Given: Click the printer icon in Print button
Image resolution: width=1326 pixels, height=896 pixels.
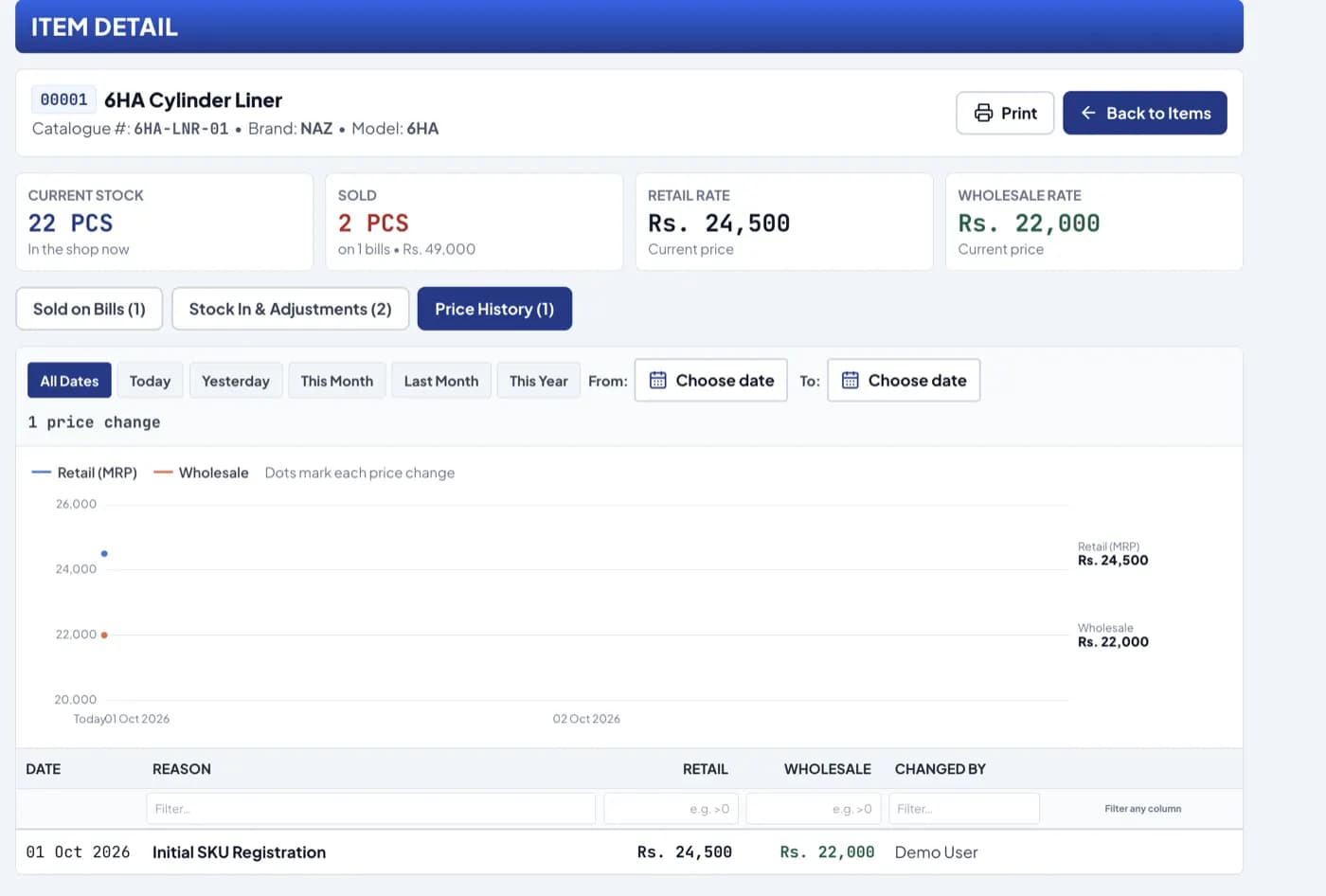Looking at the screenshot, I should point(984,113).
